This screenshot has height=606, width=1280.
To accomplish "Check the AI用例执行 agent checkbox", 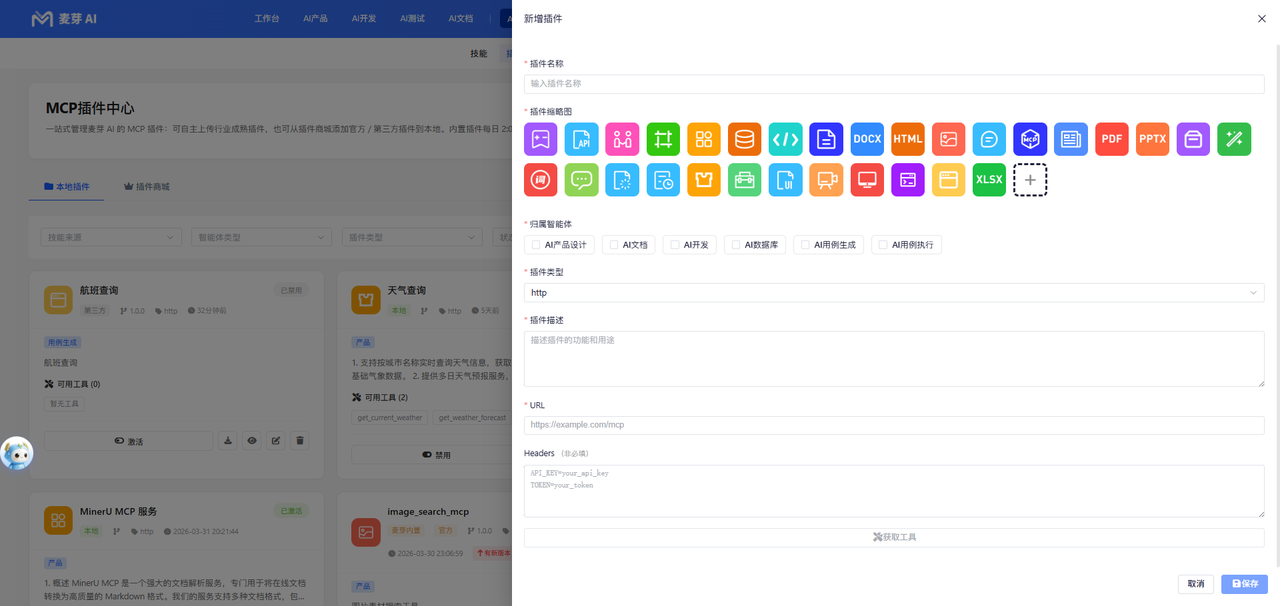I will coord(884,245).
